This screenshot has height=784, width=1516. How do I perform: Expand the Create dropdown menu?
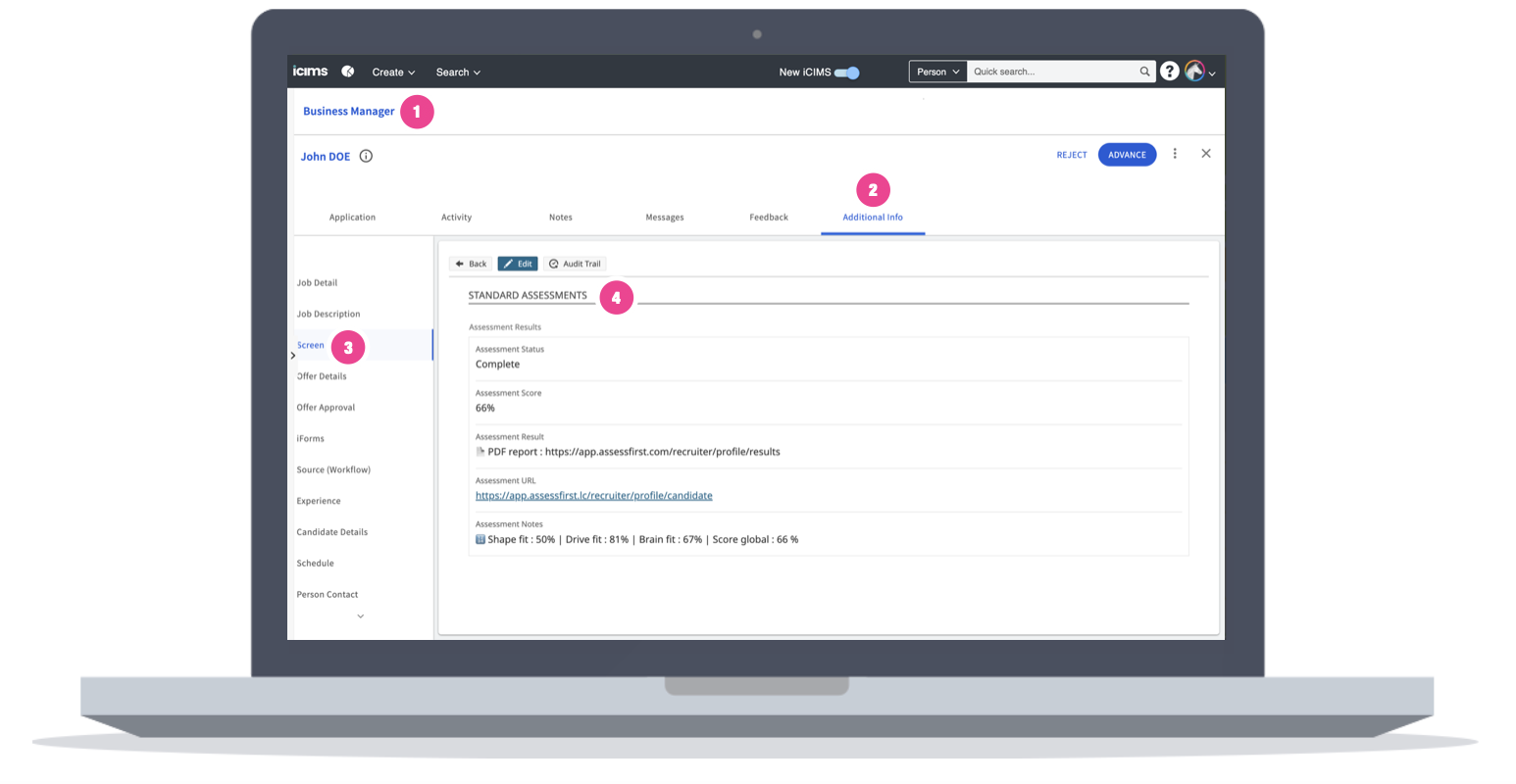coord(393,73)
